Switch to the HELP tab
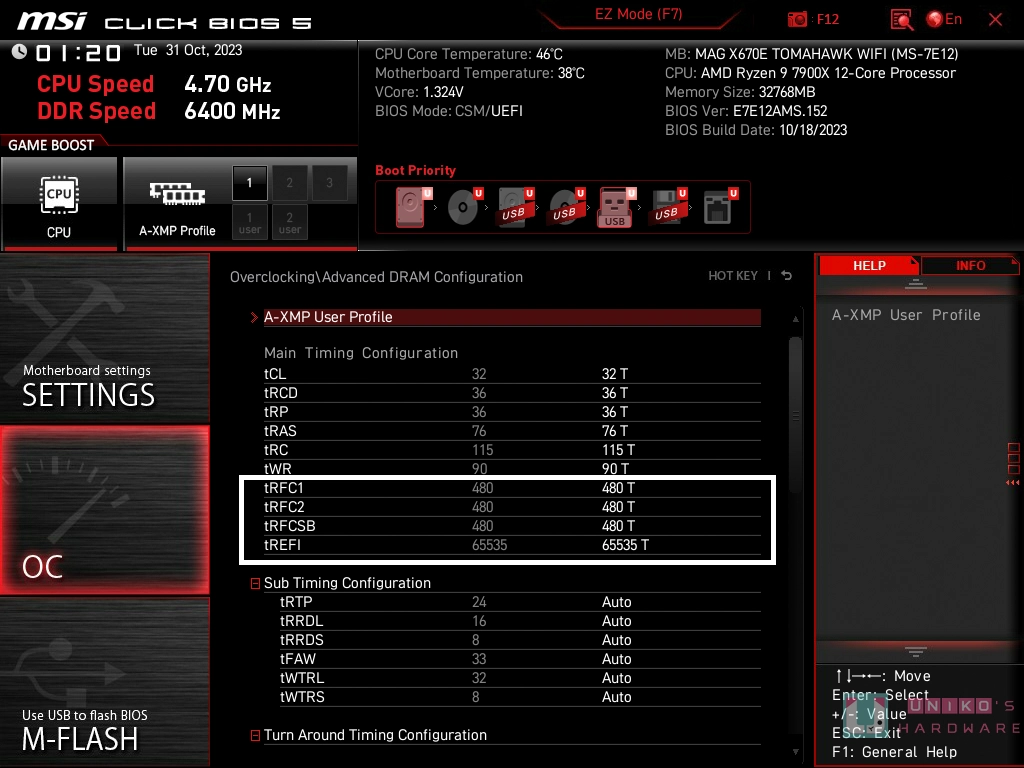1024x768 pixels. tap(869, 265)
